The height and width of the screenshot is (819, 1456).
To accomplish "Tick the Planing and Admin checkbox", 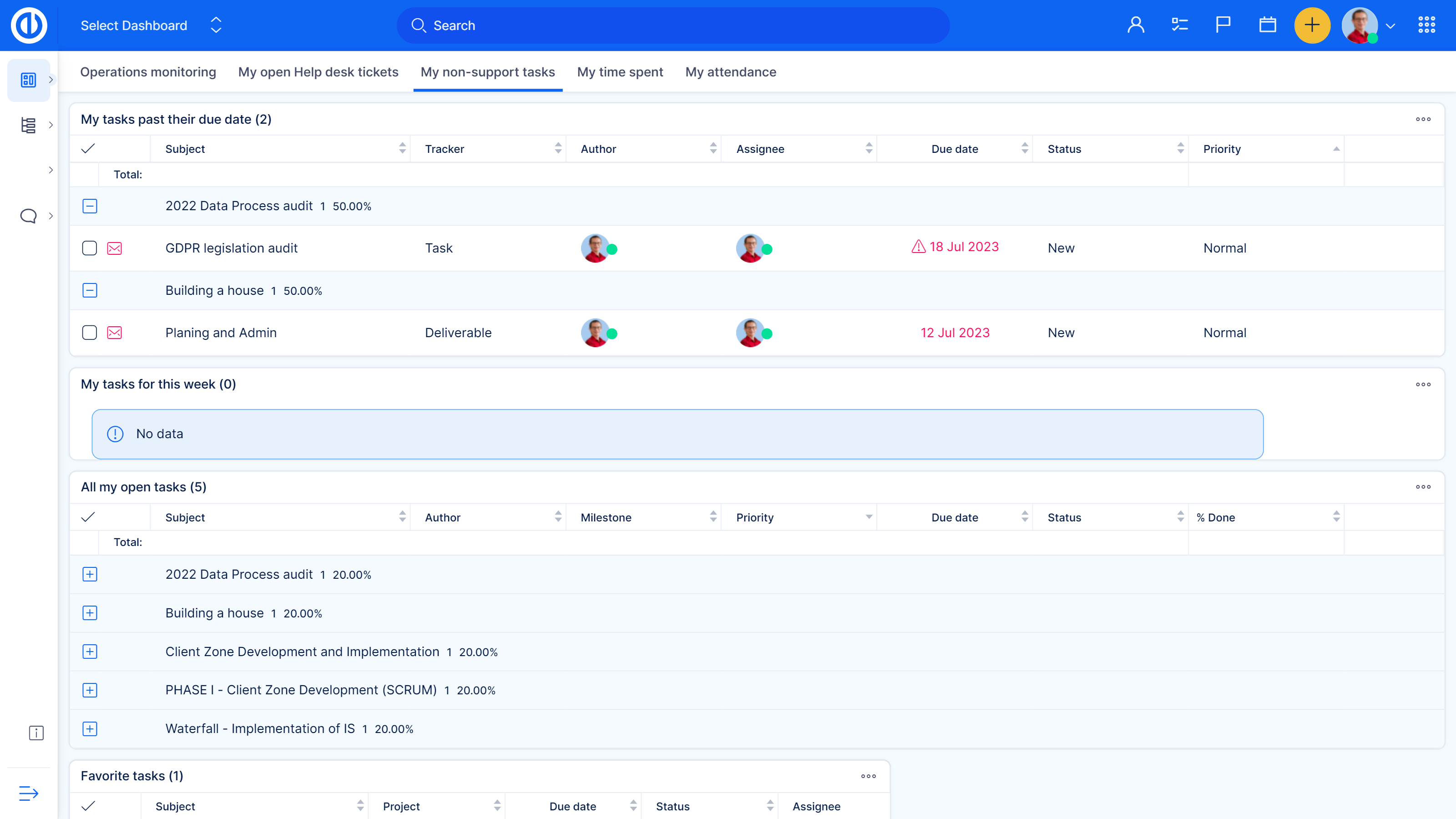I will click(89, 333).
